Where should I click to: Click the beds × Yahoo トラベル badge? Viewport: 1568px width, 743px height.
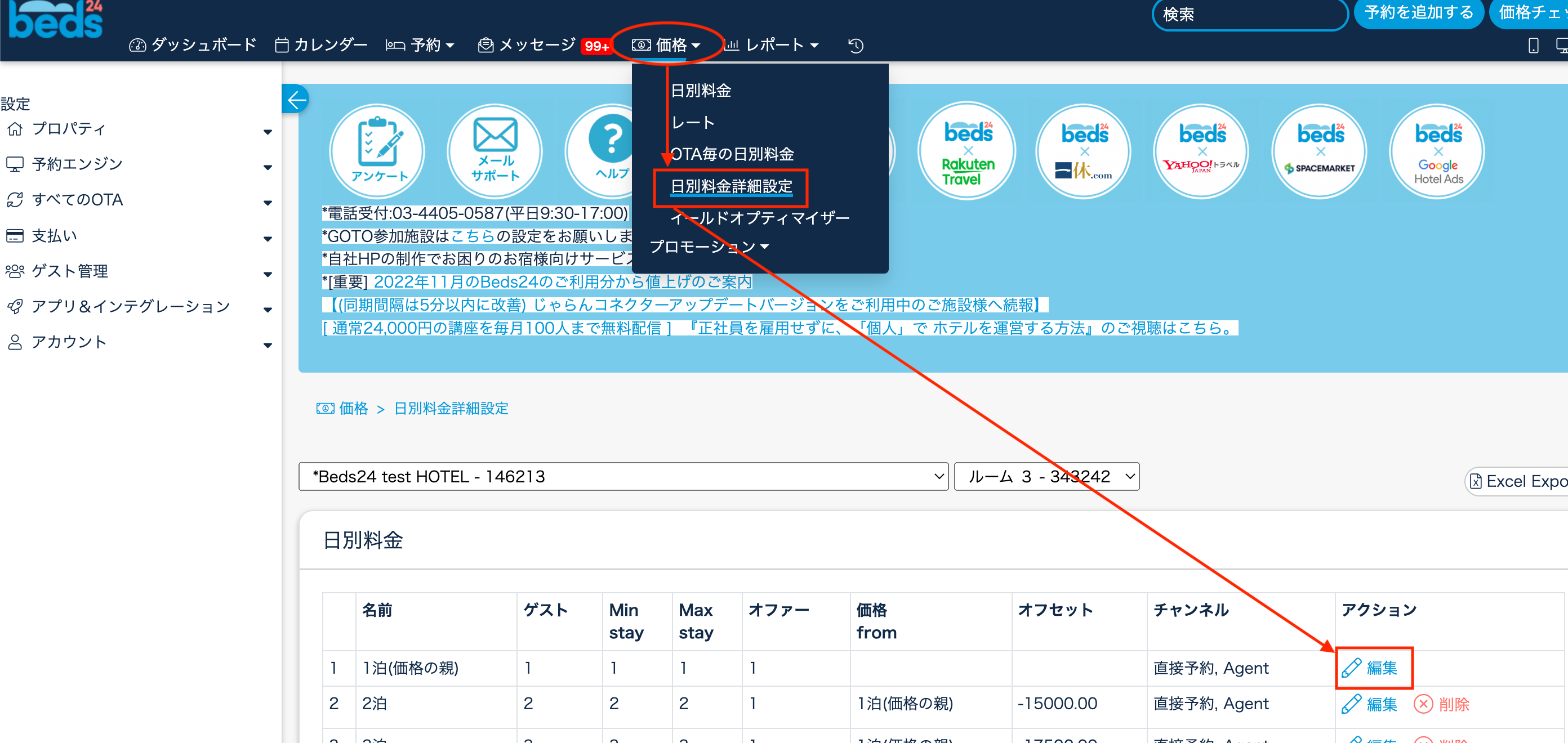(x=1201, y=151)
